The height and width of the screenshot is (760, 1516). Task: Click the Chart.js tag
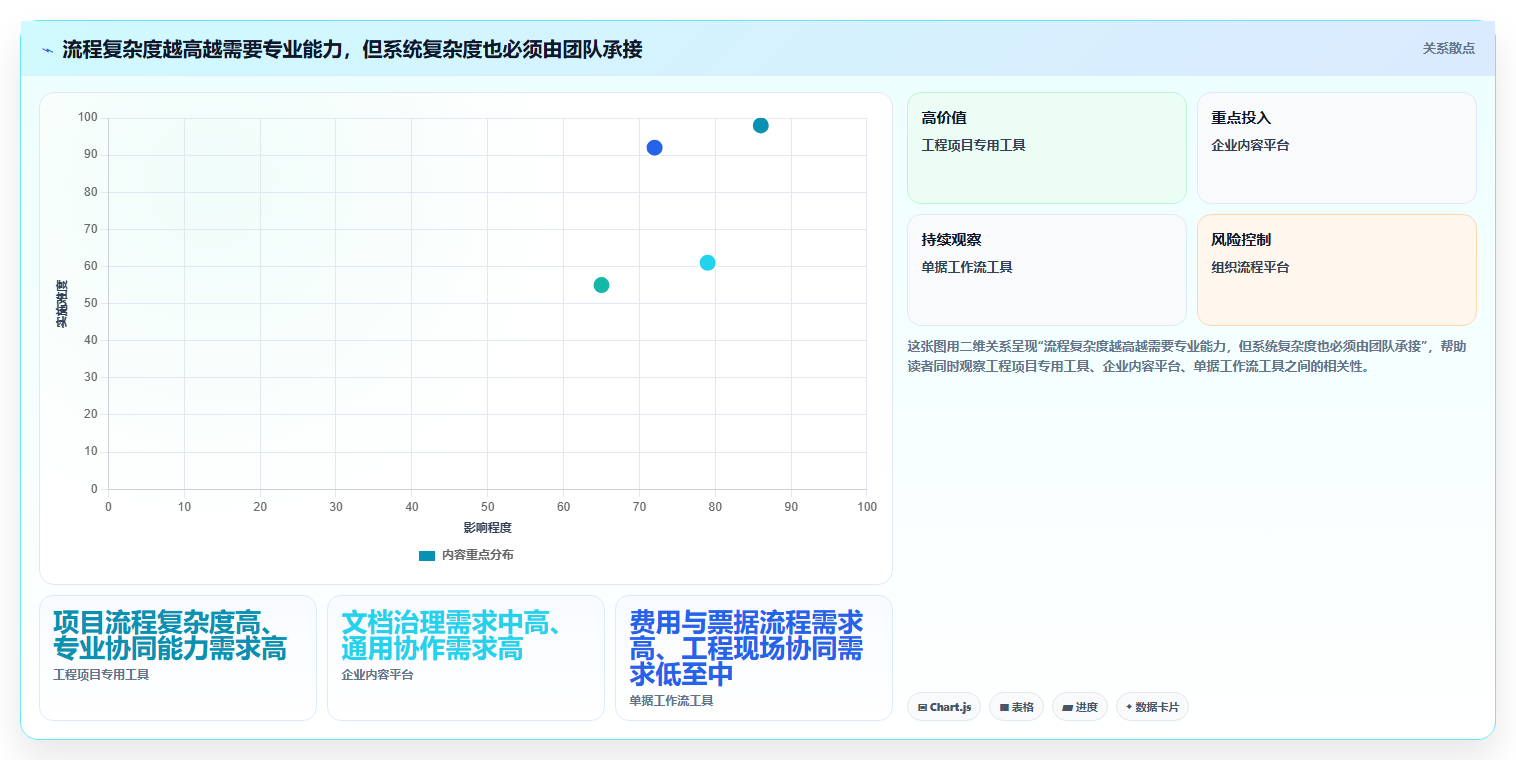point(944,707)
